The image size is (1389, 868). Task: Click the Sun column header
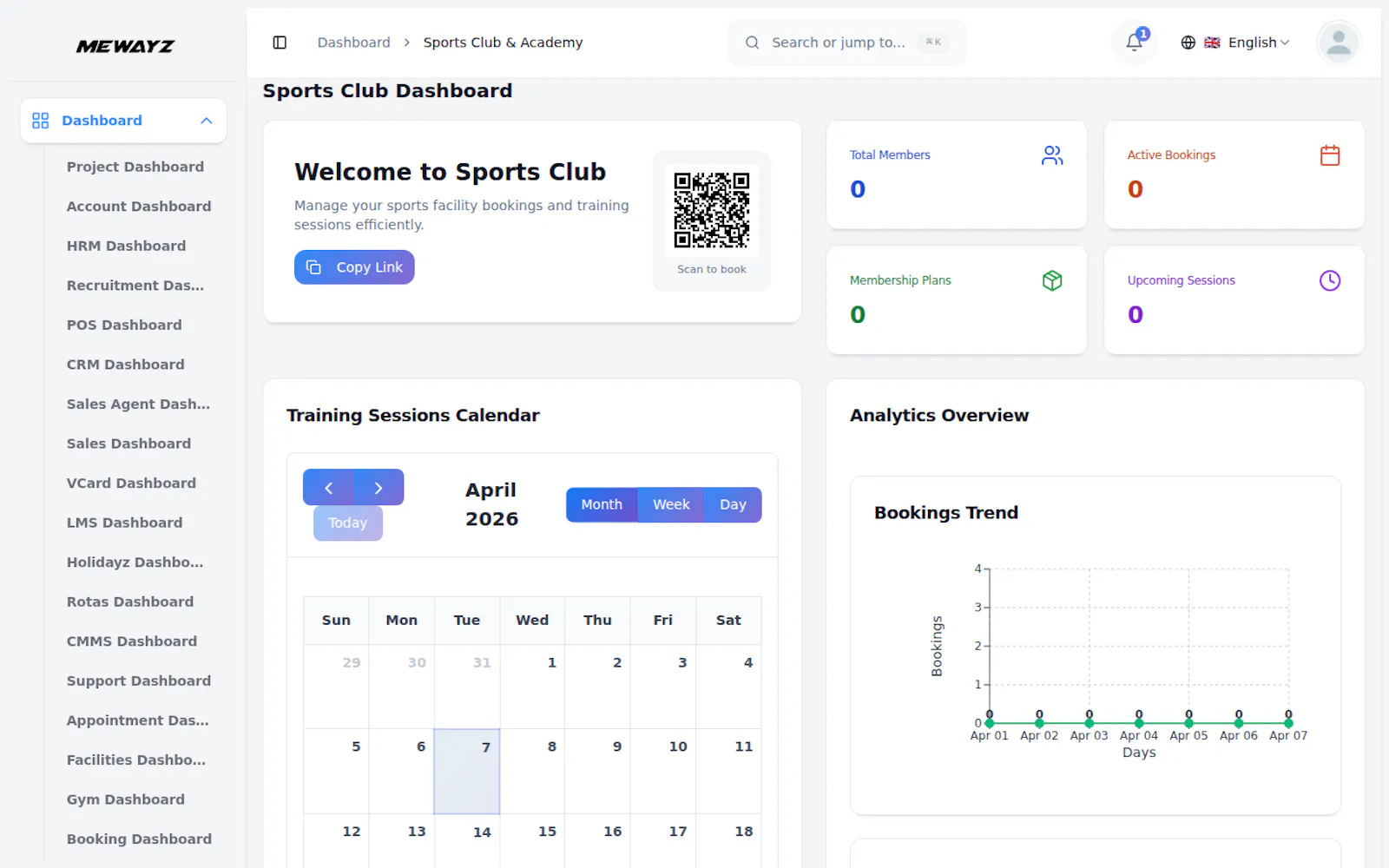point(336,621)
